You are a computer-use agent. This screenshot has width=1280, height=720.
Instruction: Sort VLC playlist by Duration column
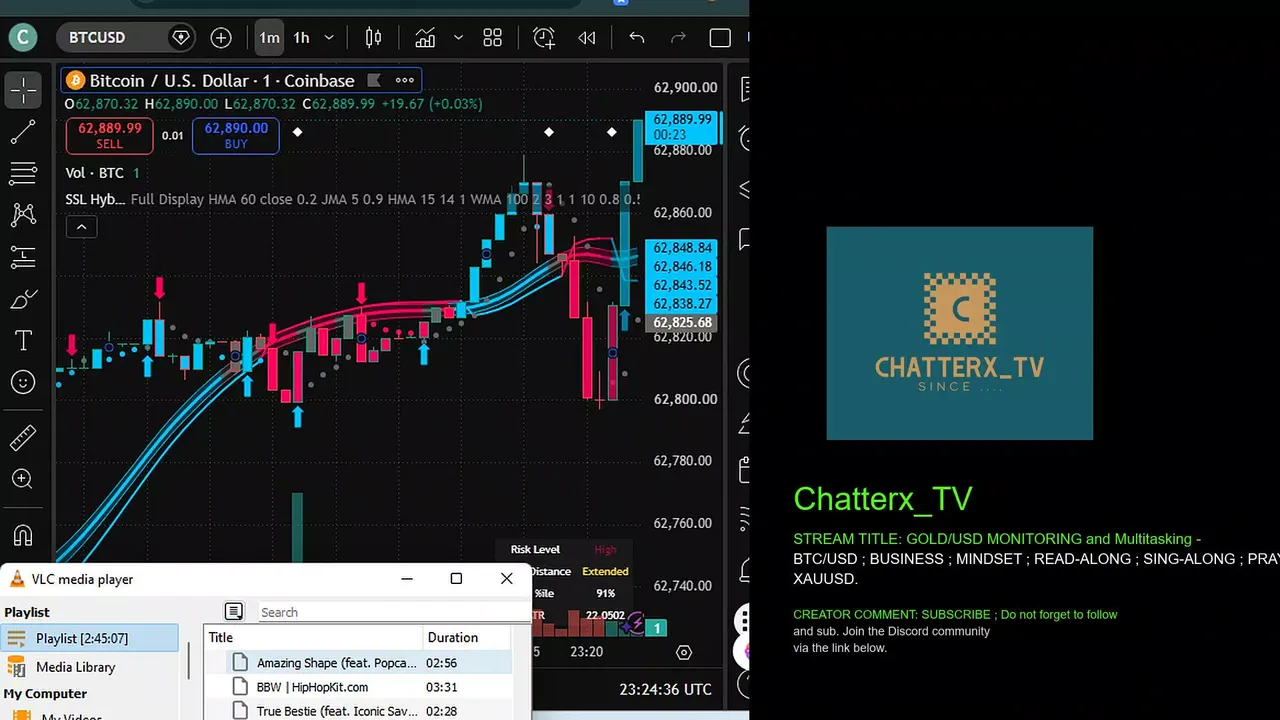click(467, 637)
